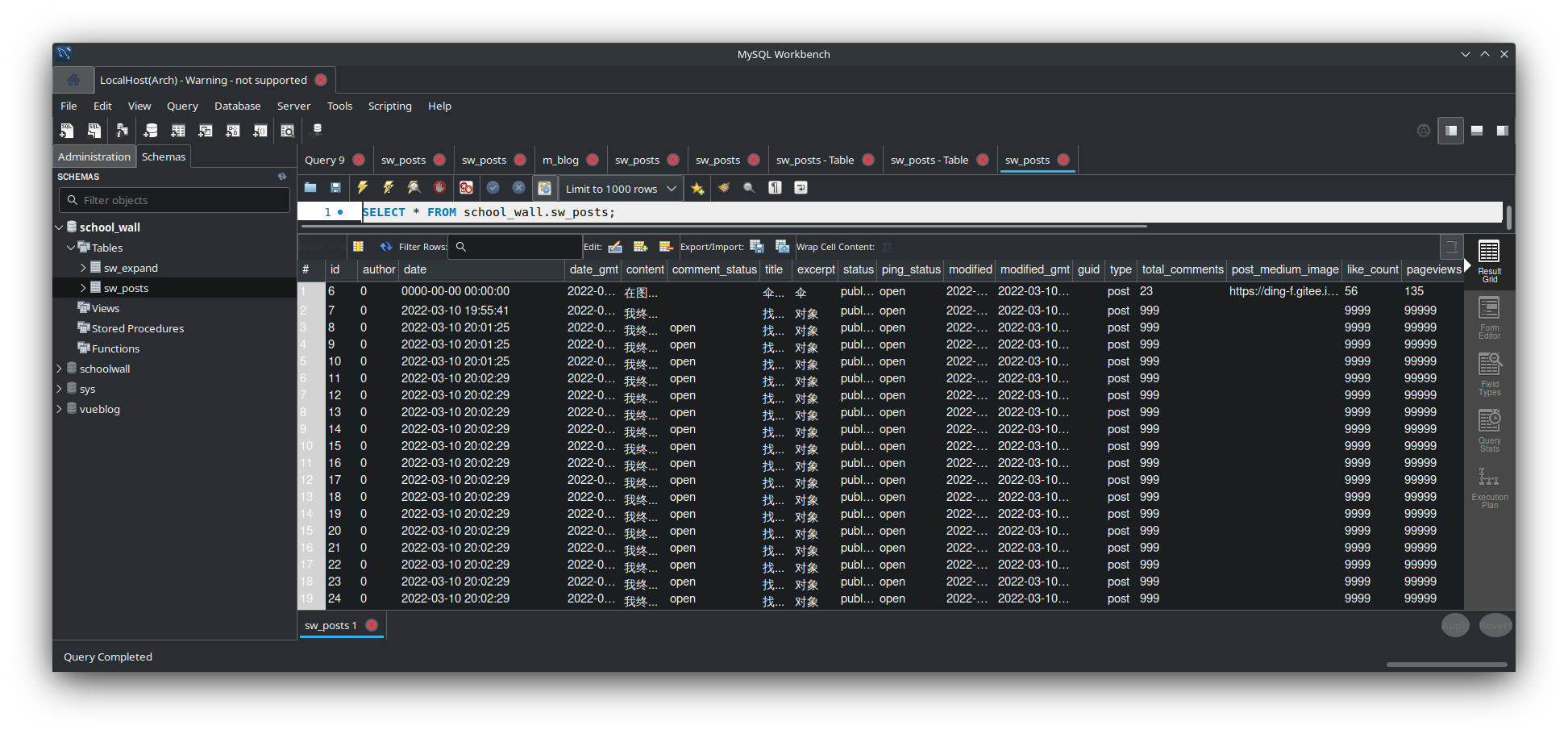Save query as snippet star icon
Screen dimensions: 1568x734
tap(697, 188)
